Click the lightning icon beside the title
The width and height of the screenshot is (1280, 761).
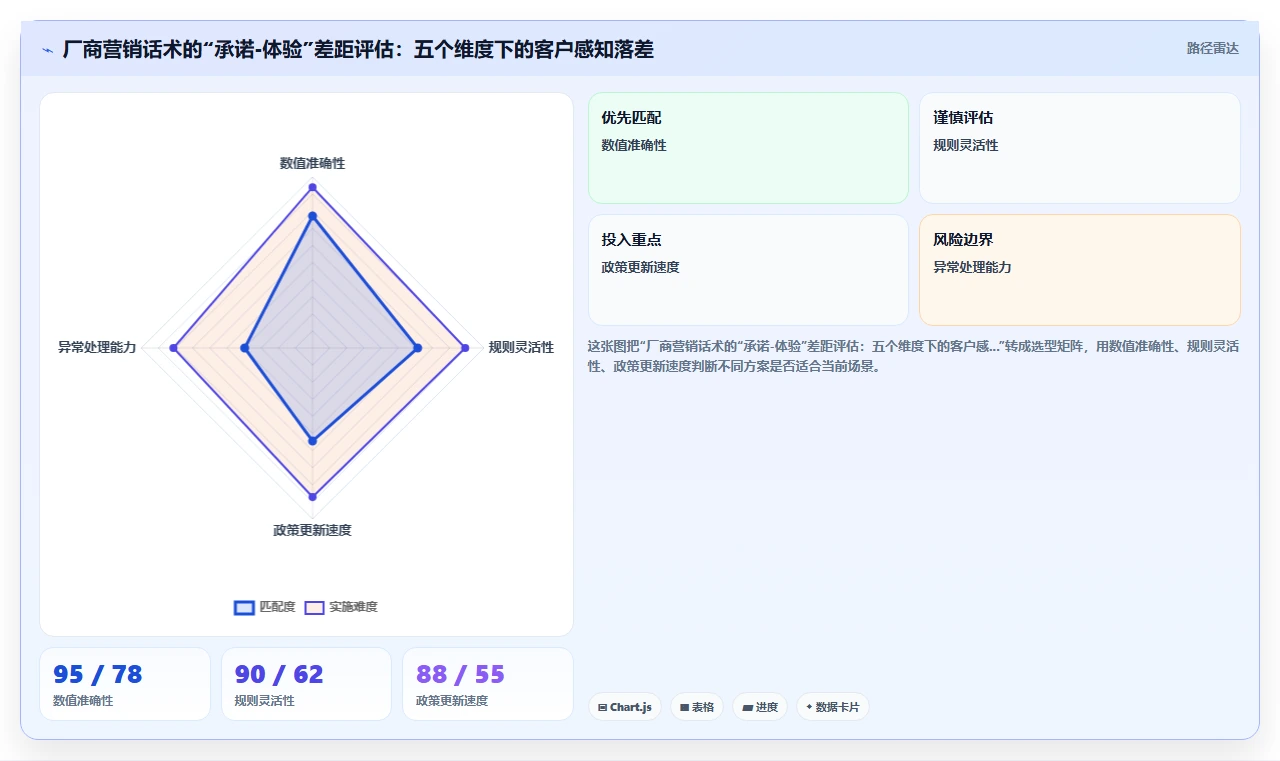click(48, 50)
